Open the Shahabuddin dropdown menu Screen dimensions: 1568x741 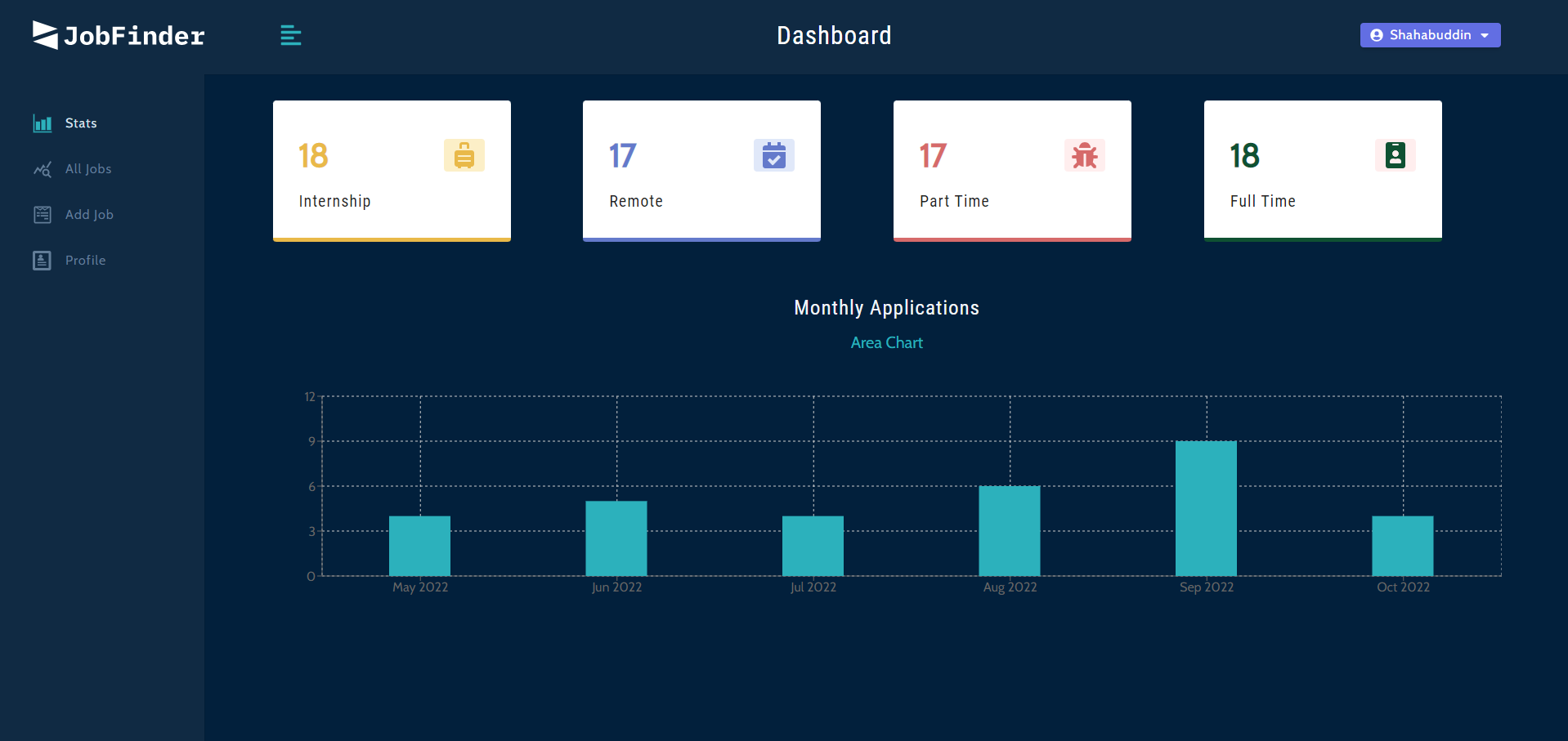click(1429, 34)
